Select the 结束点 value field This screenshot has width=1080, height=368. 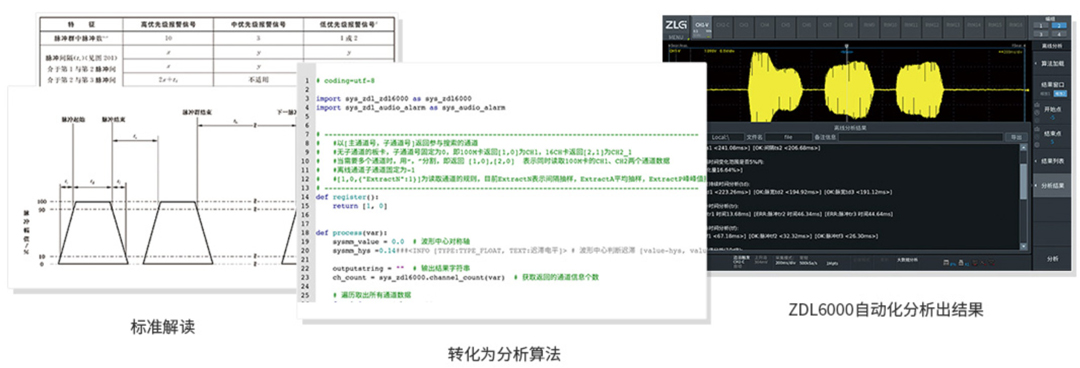[x=1052, y=142]
